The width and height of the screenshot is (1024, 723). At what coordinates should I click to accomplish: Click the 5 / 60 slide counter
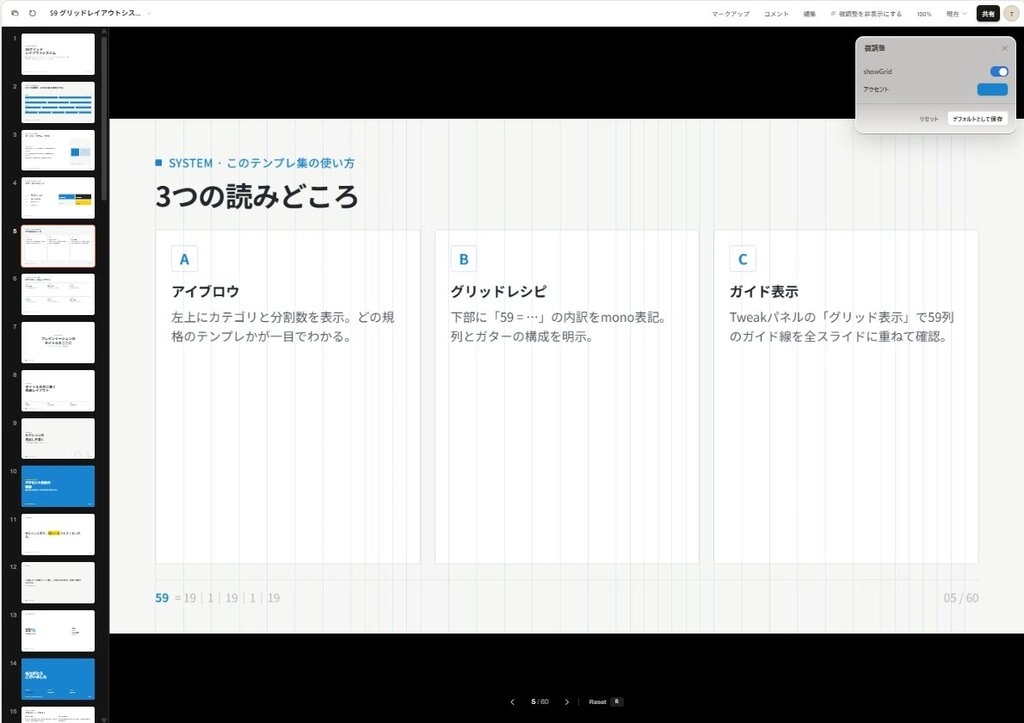coord(539,702)
